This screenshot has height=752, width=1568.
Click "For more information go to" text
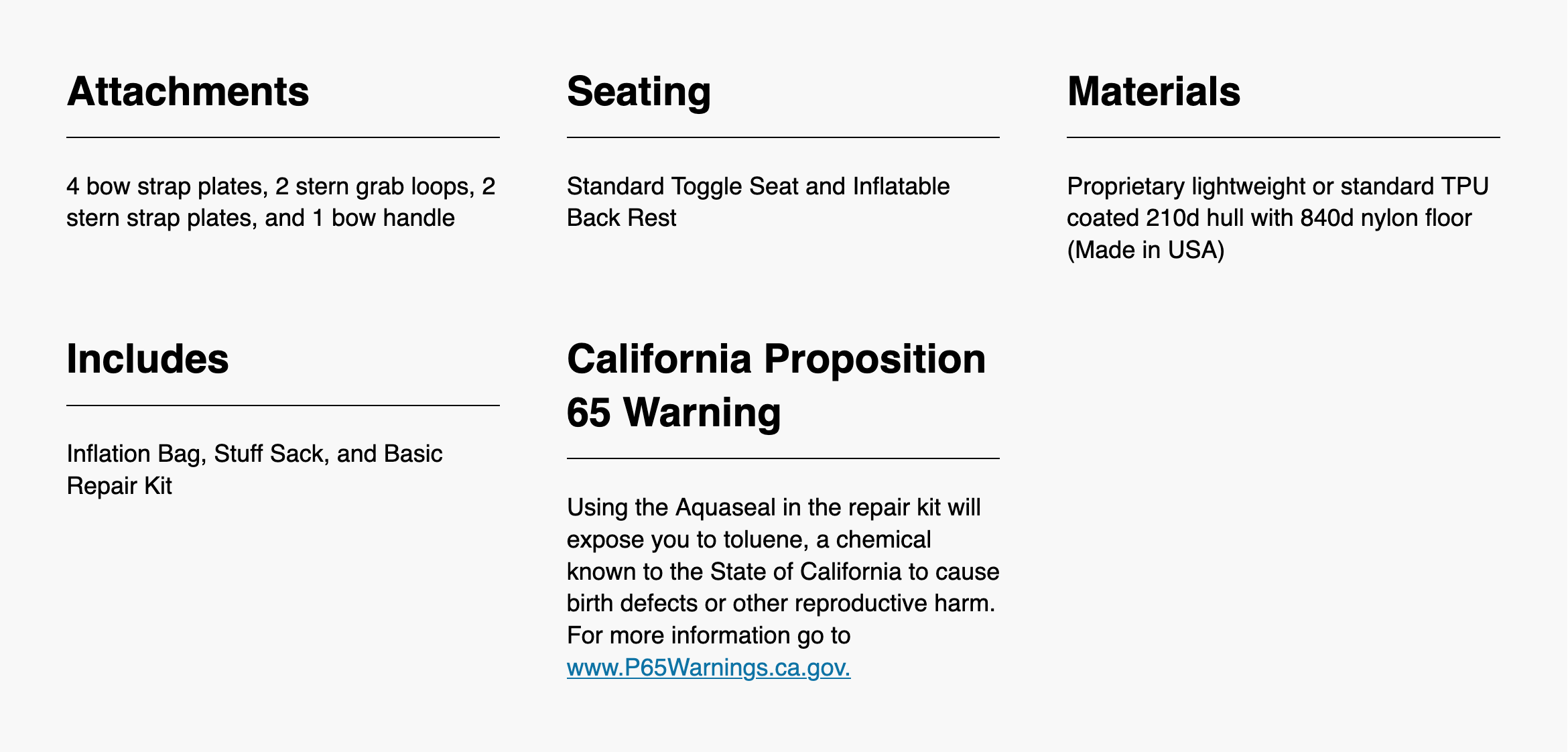tap(708, 635)
